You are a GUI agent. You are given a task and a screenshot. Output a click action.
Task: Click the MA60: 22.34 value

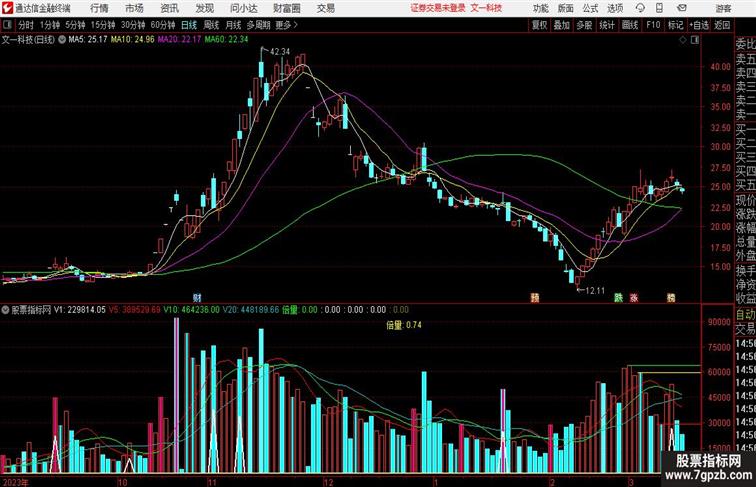226,40
